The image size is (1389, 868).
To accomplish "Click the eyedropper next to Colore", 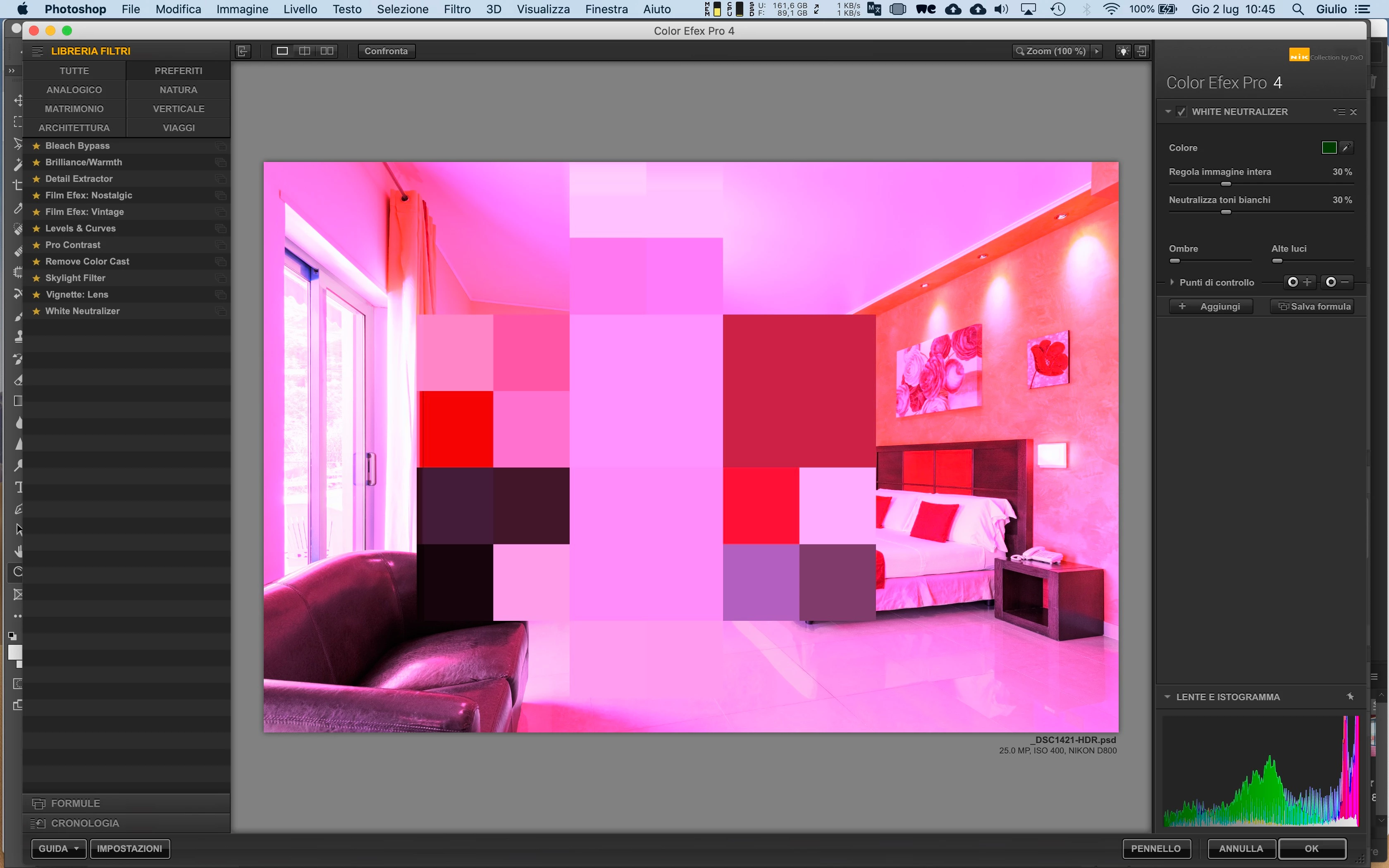I will (1346, 148).
